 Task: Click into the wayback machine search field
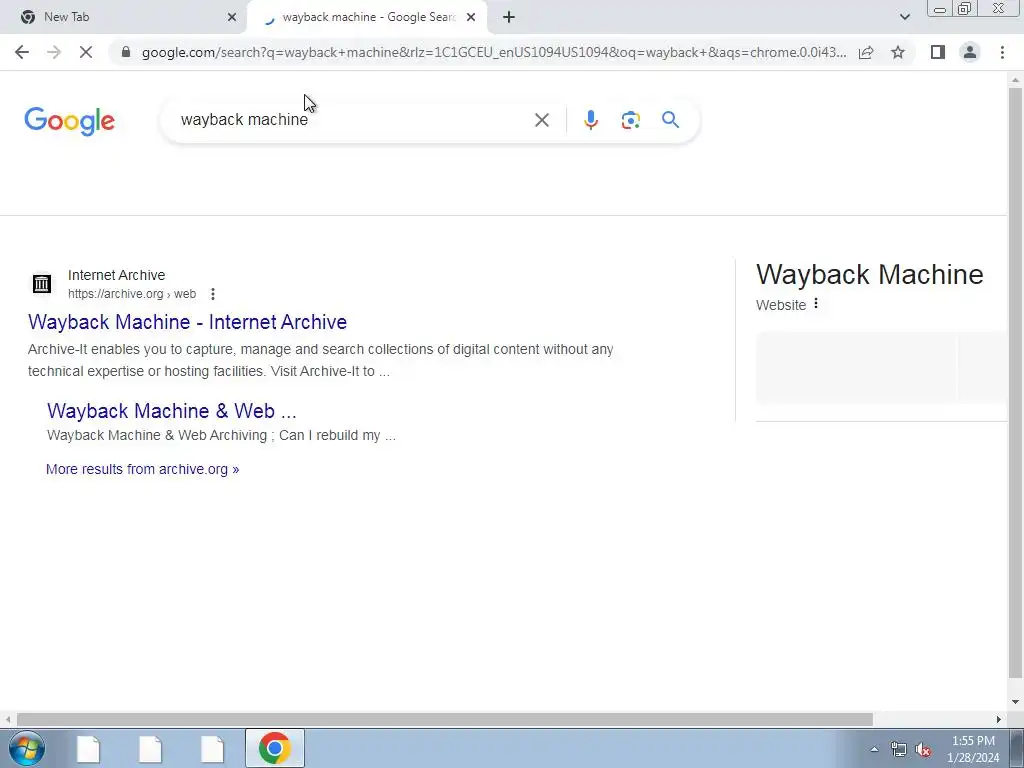(x=353, y=120)
